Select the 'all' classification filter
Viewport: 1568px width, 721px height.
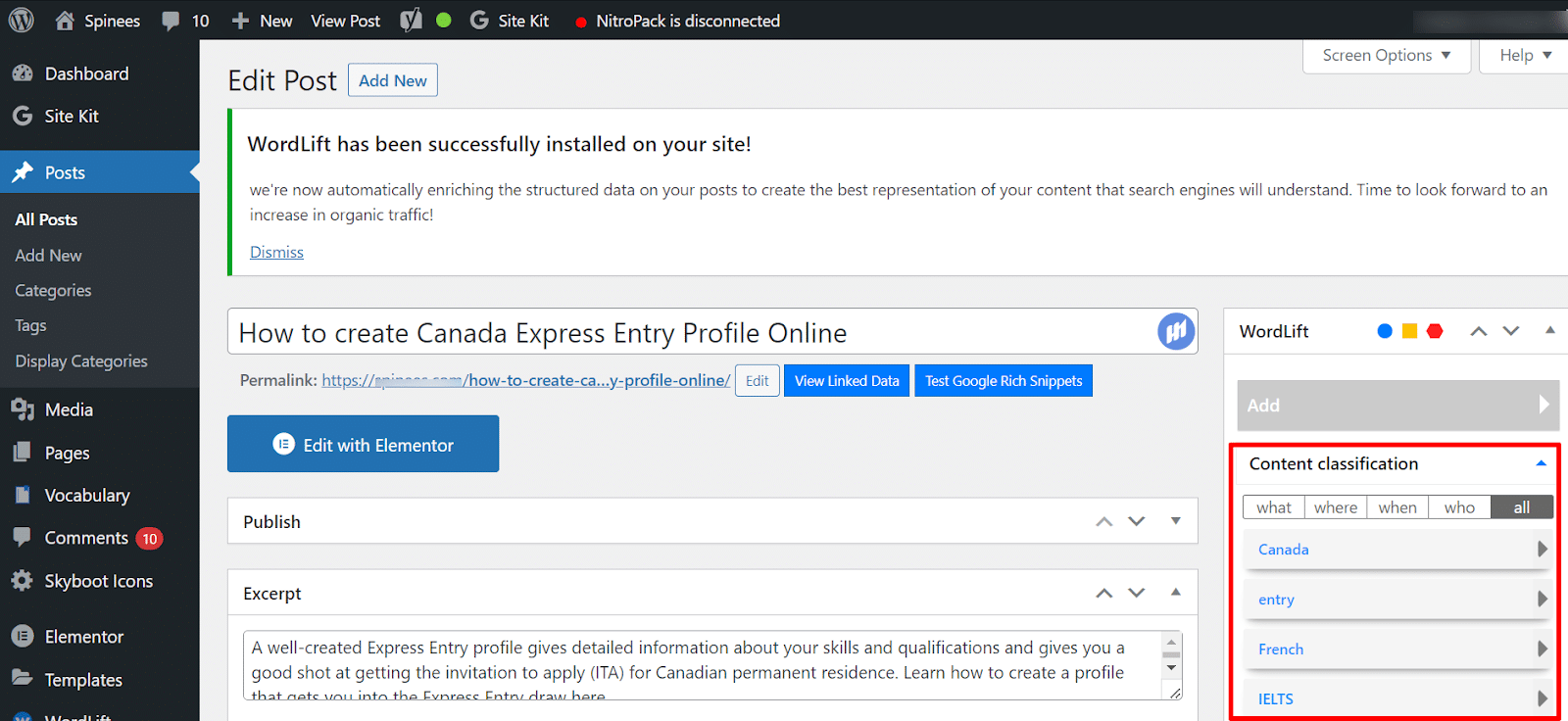(1522, 507)
